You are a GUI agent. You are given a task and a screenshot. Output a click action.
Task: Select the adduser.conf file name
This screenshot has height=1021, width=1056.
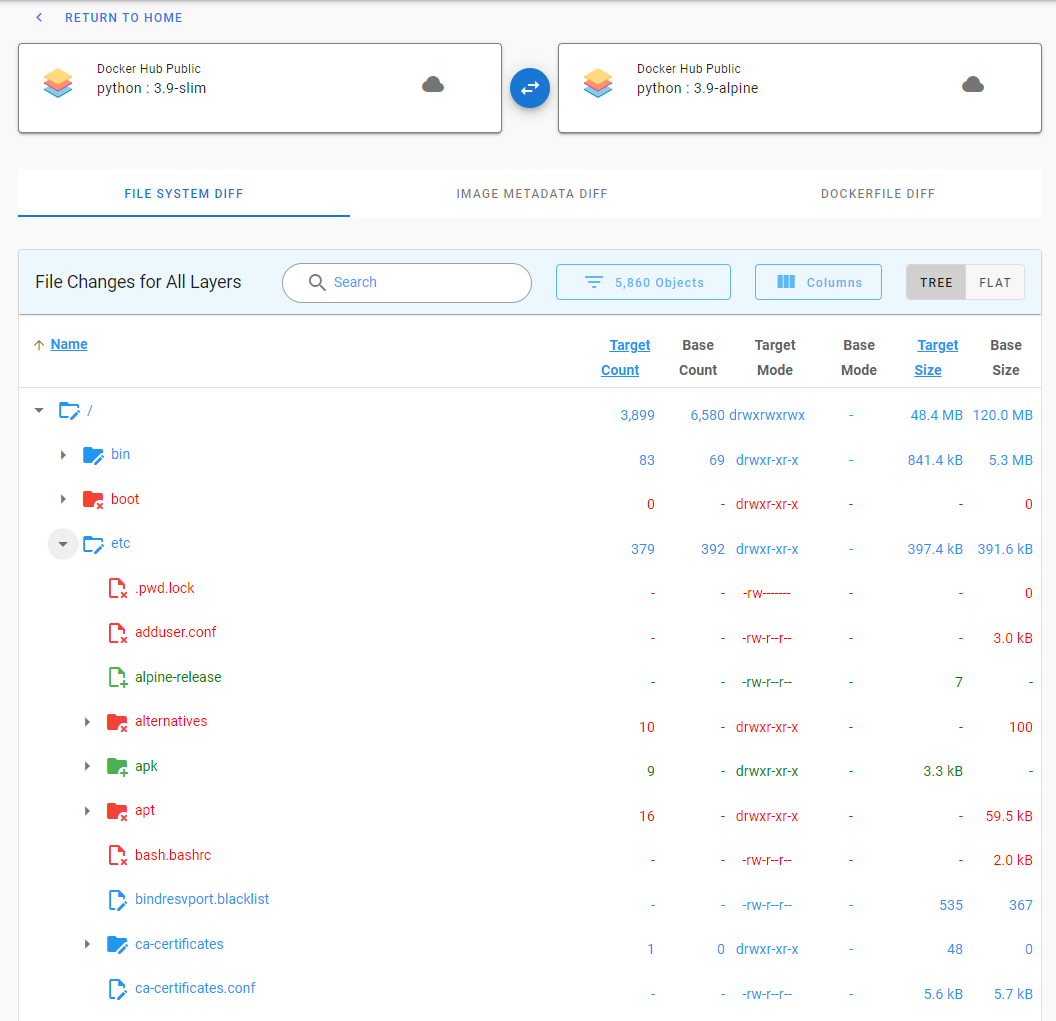pos(175,632)
